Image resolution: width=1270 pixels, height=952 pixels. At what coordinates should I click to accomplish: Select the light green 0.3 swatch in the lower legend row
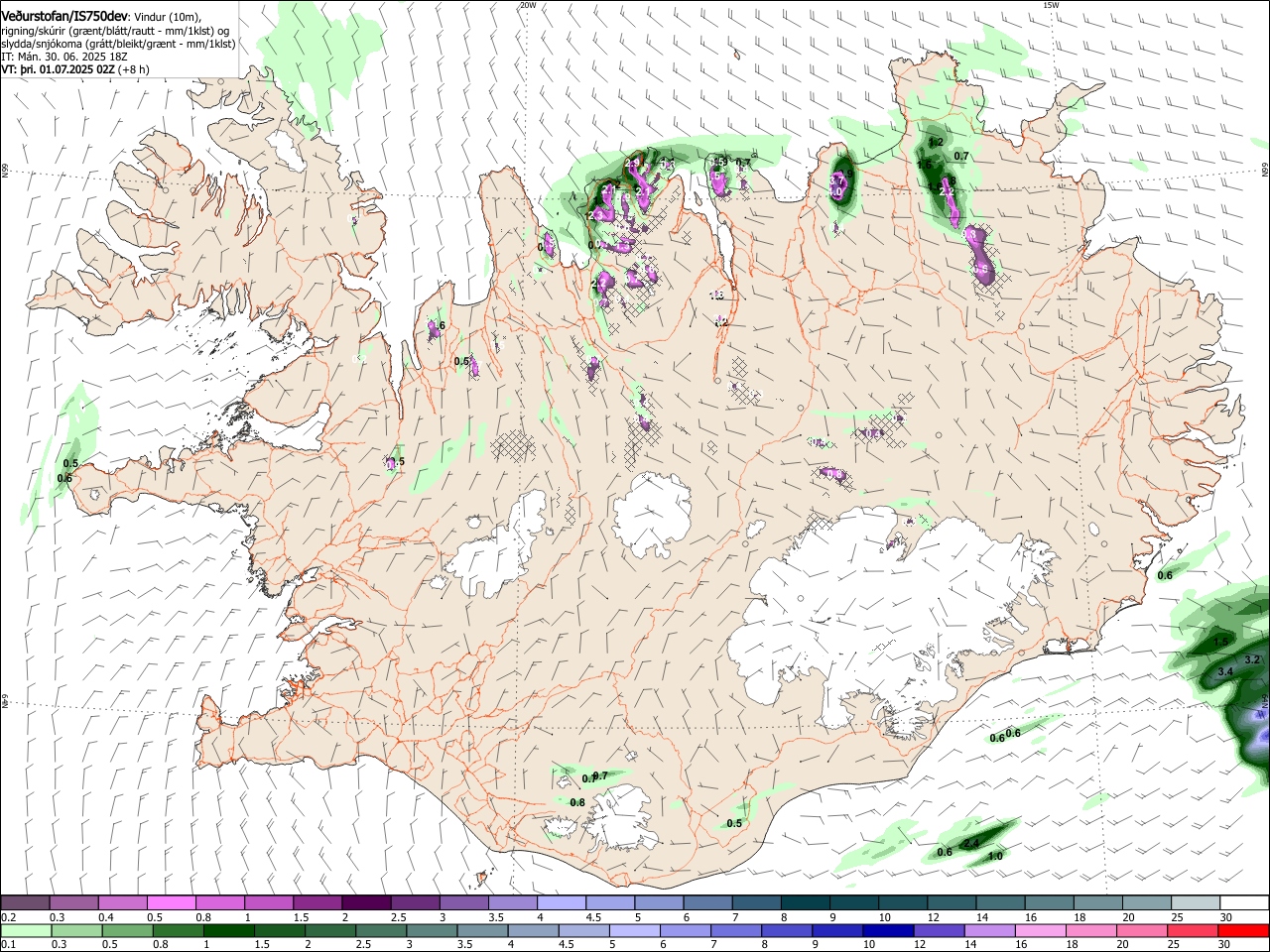76,930
